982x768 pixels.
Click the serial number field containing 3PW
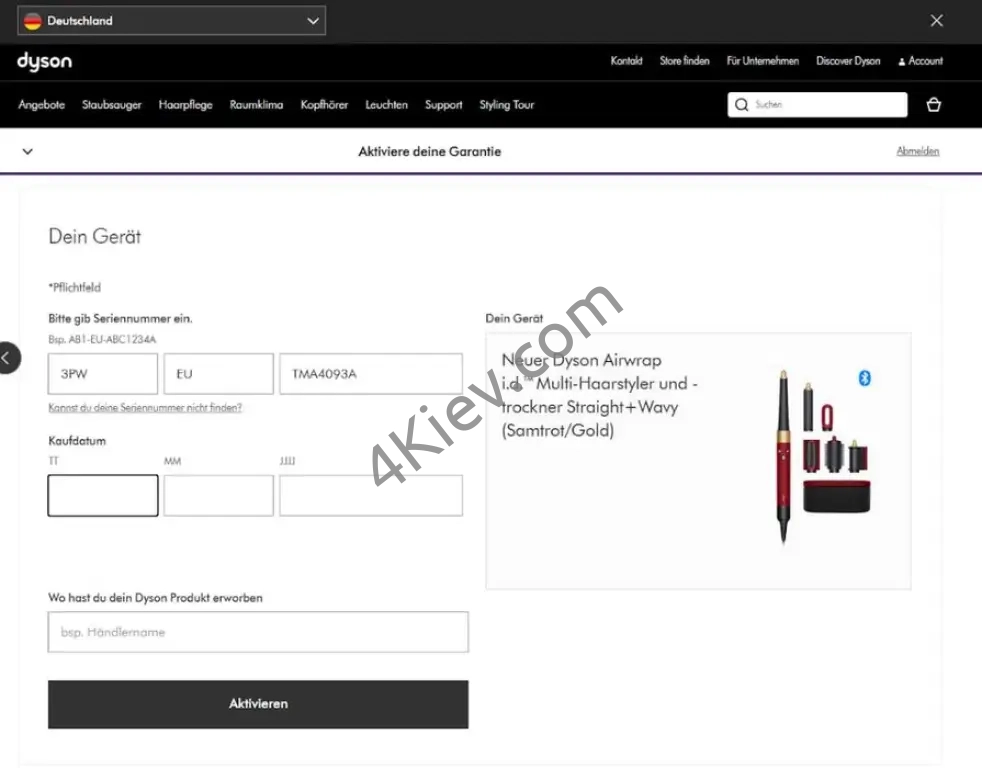click(x=103, y=374)
